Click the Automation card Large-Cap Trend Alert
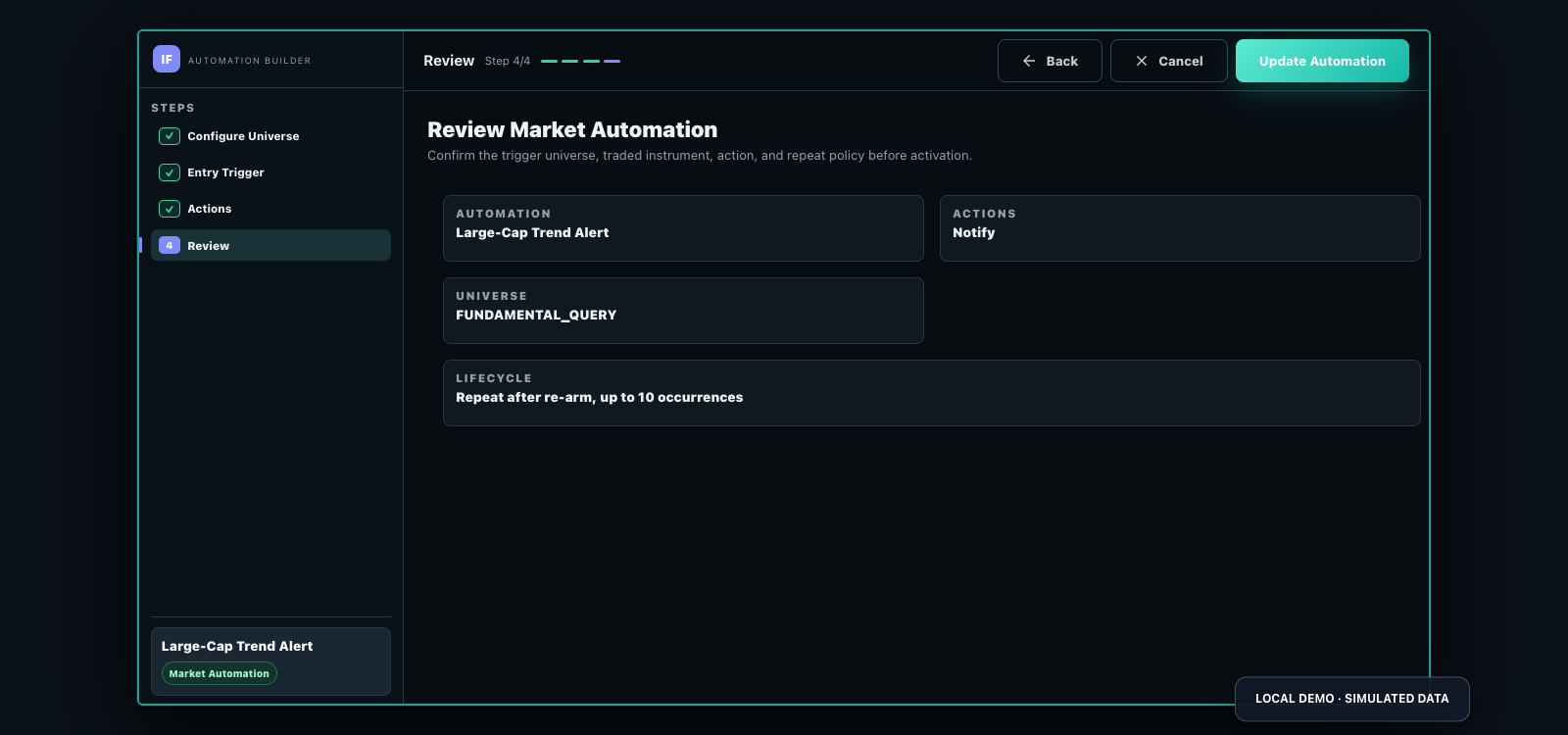The width and height of the screenshot is (1568, 735). coord(683,228)
